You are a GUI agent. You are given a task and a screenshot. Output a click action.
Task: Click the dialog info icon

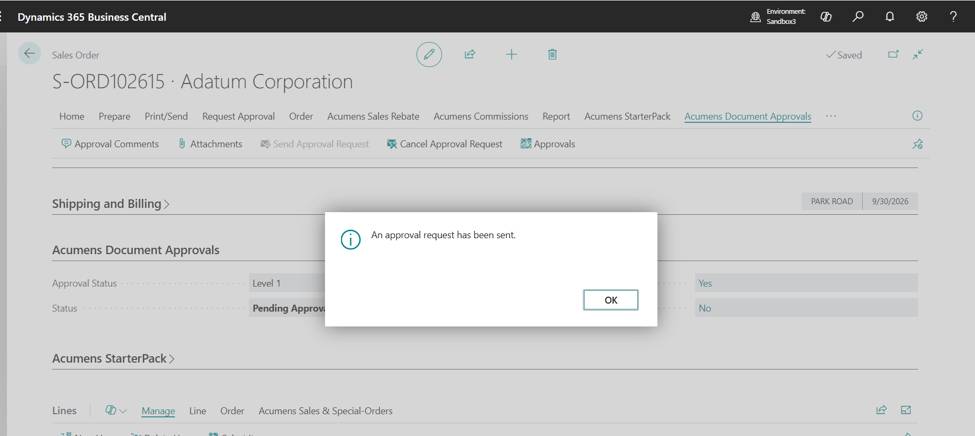(351, 239)
